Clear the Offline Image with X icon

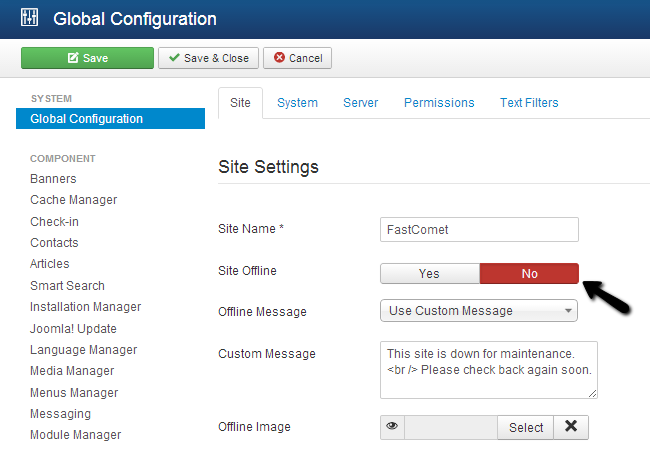(x=571, y=427)
